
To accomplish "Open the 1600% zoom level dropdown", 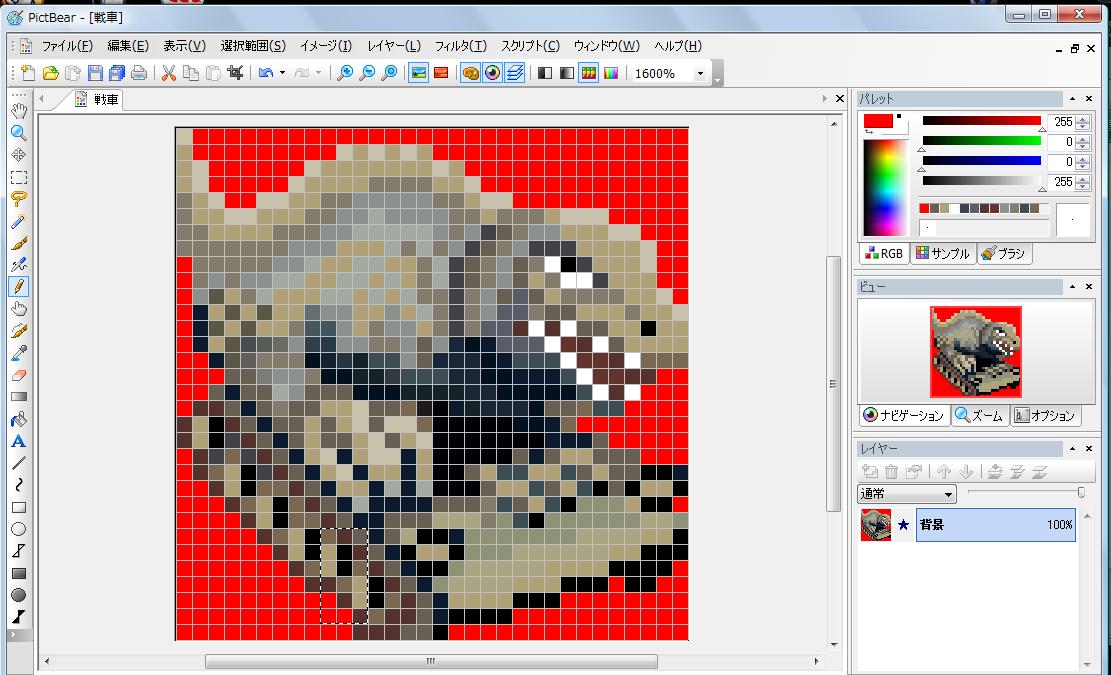I will point(700,74).
